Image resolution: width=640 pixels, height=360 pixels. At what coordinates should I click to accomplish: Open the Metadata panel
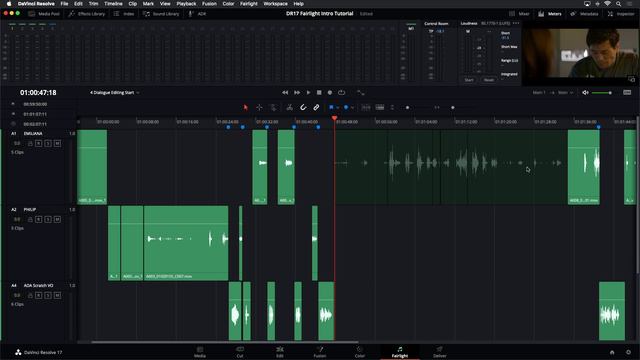click(x=584, y=13)
